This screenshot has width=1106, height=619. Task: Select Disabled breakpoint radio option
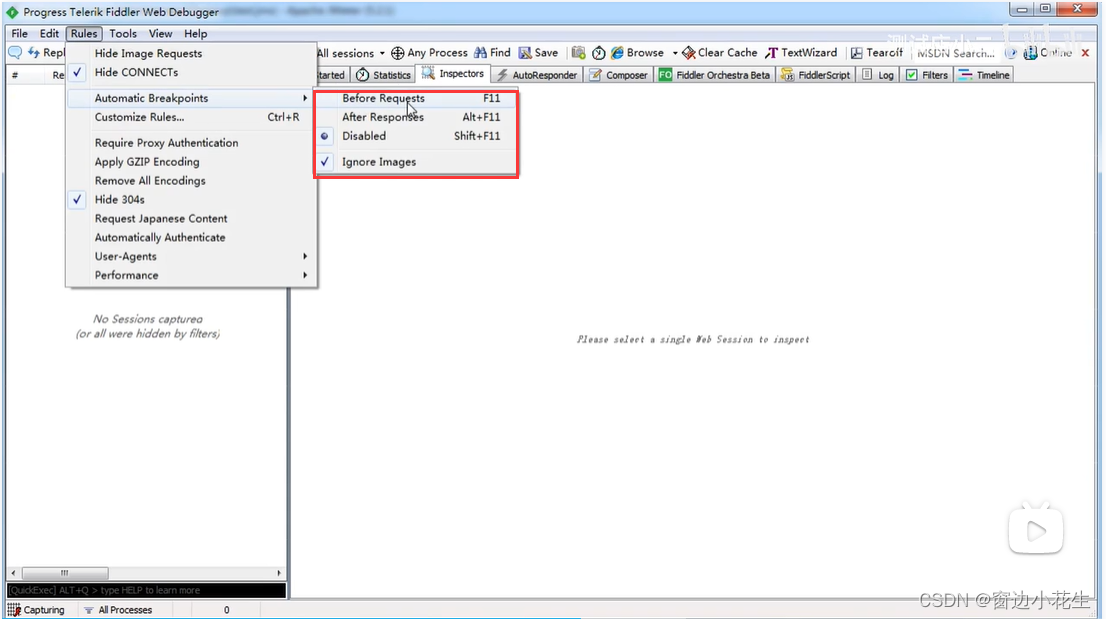(x=416, y=136)
